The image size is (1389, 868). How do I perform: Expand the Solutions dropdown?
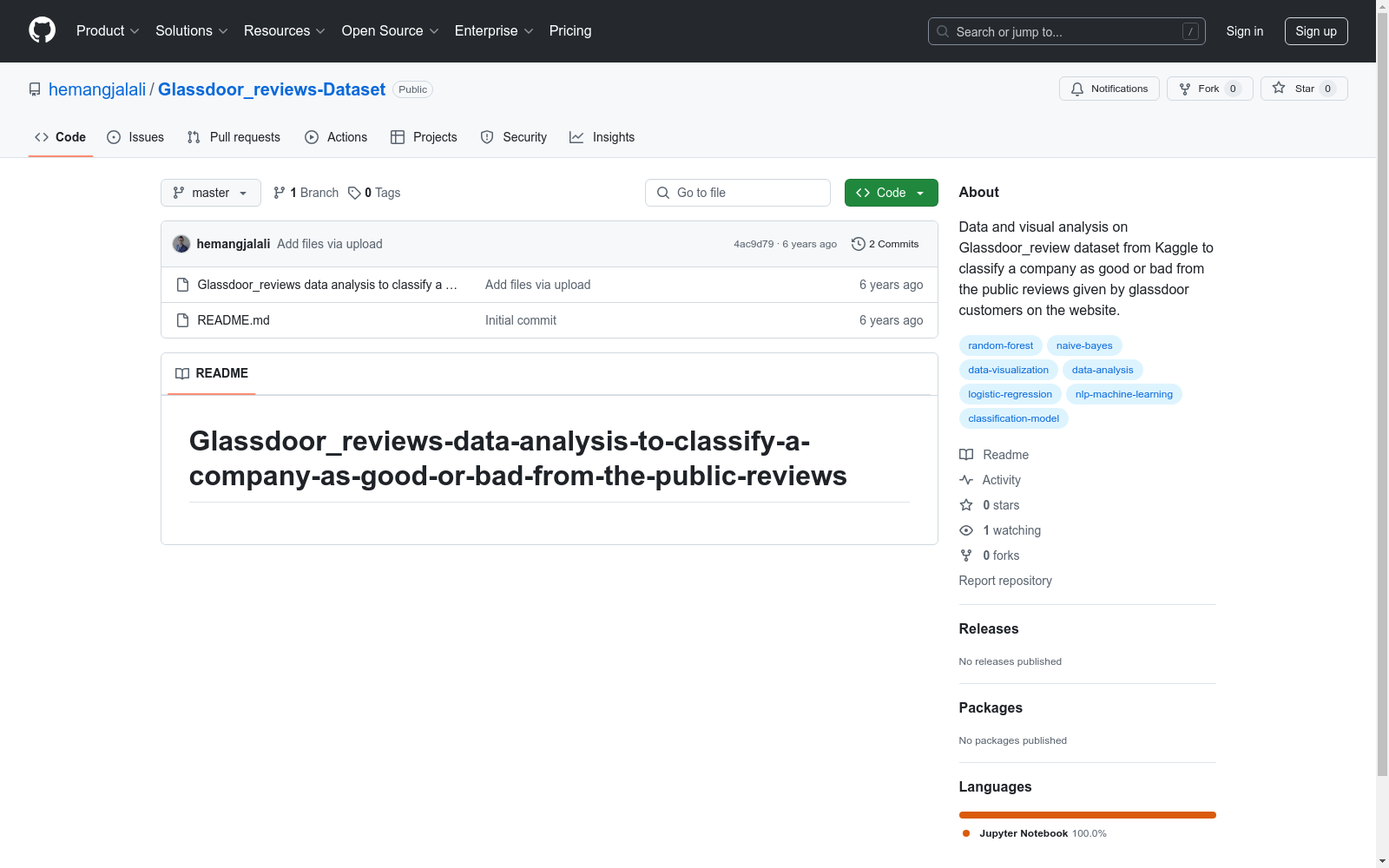pyautogui.click(x=192, y=31)
